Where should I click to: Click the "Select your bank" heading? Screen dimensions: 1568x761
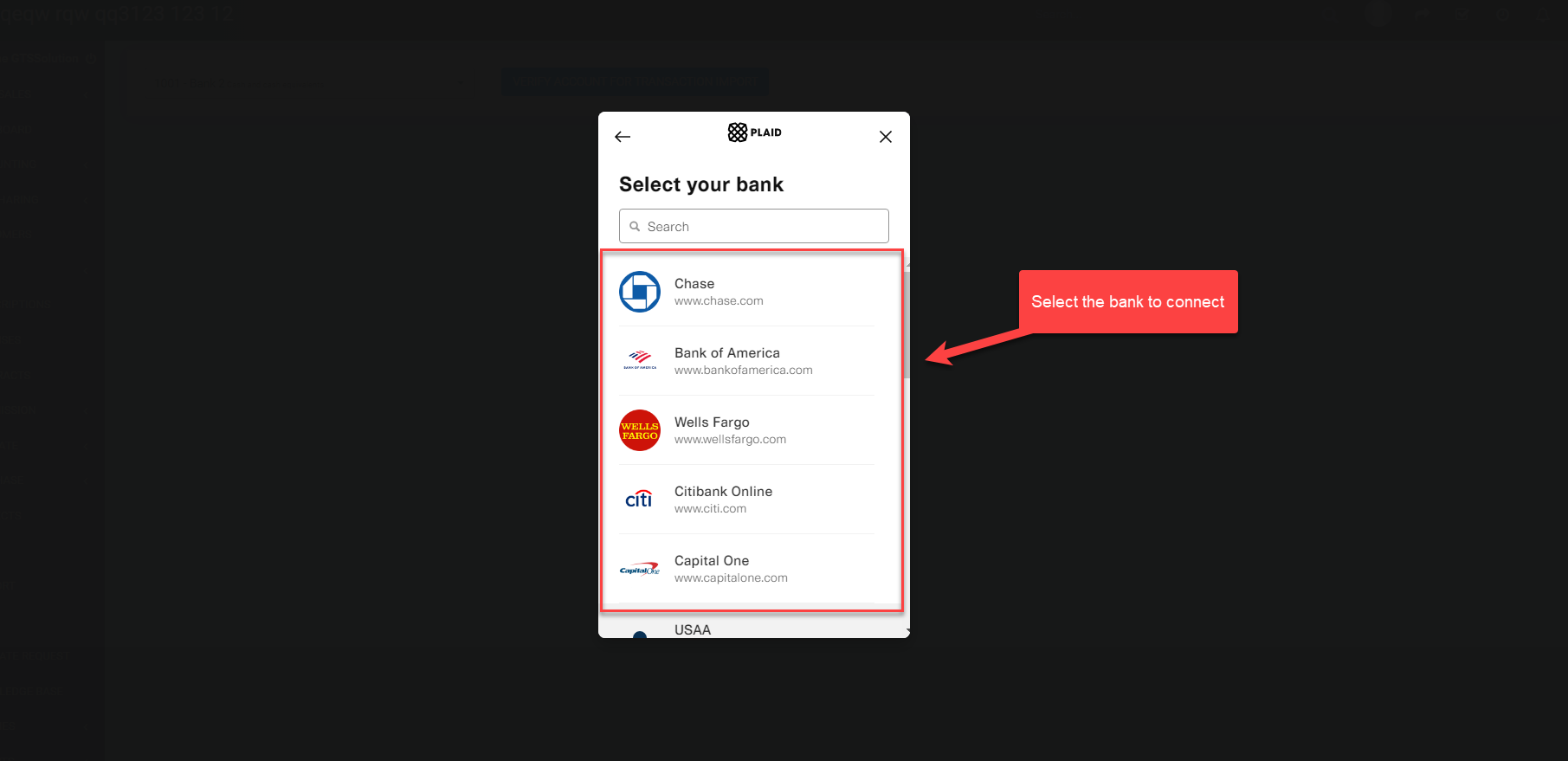(x=701, y=184)
